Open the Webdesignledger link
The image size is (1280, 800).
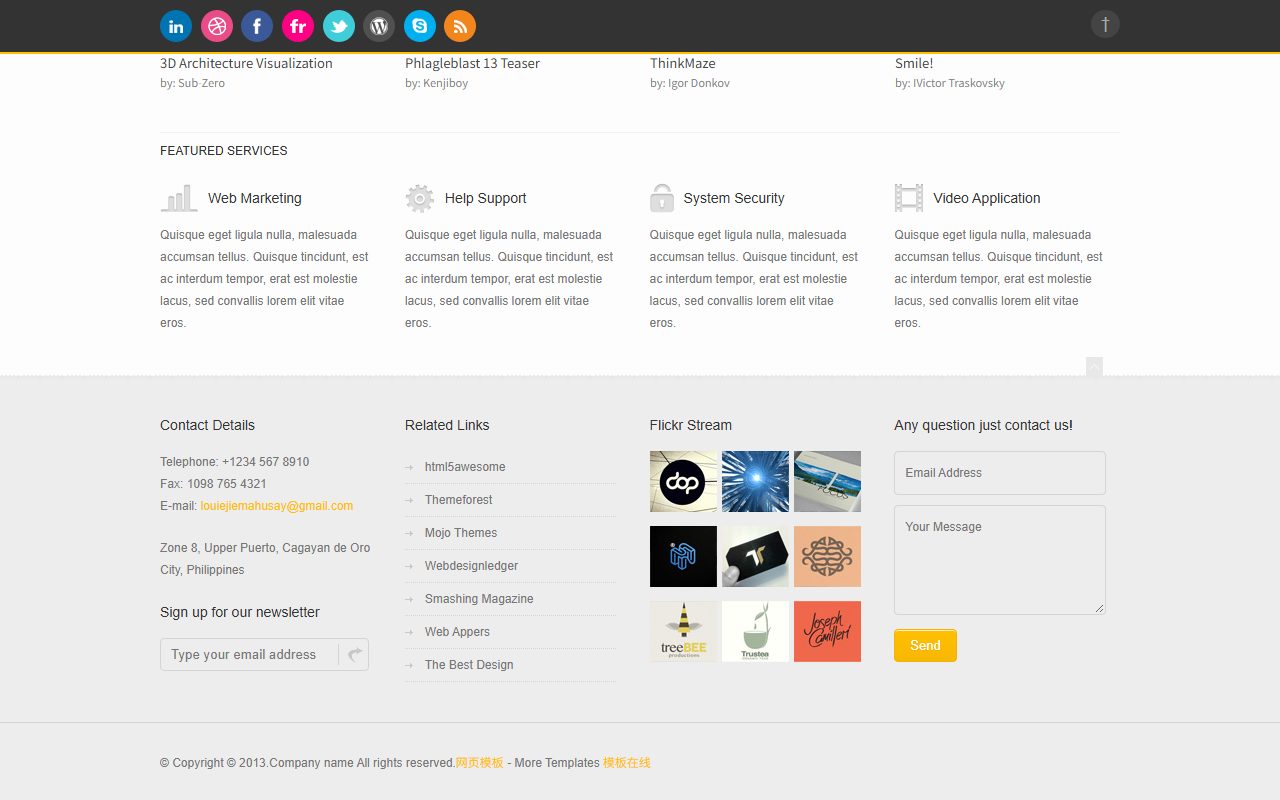pos(472,566)
